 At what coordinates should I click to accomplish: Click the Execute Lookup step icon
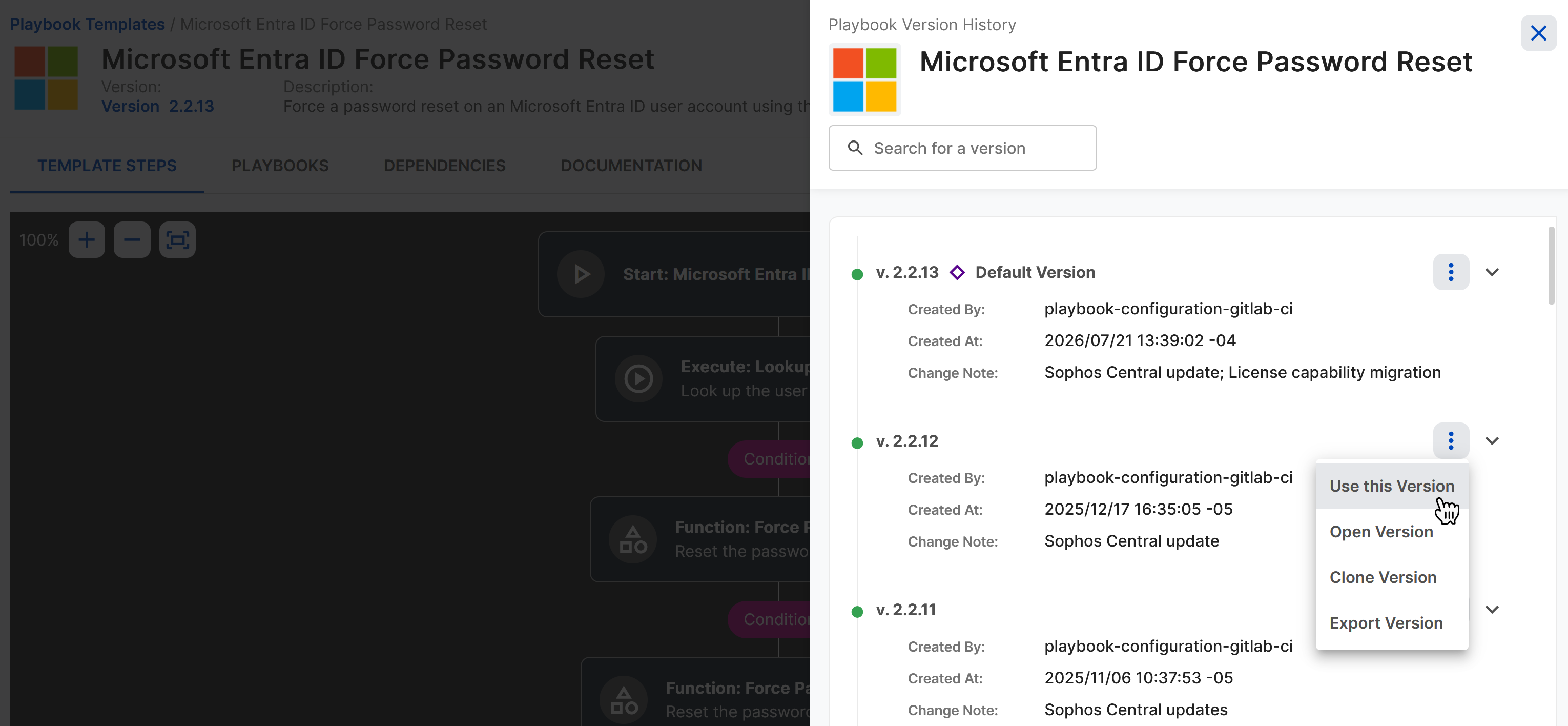coord(638,379)
